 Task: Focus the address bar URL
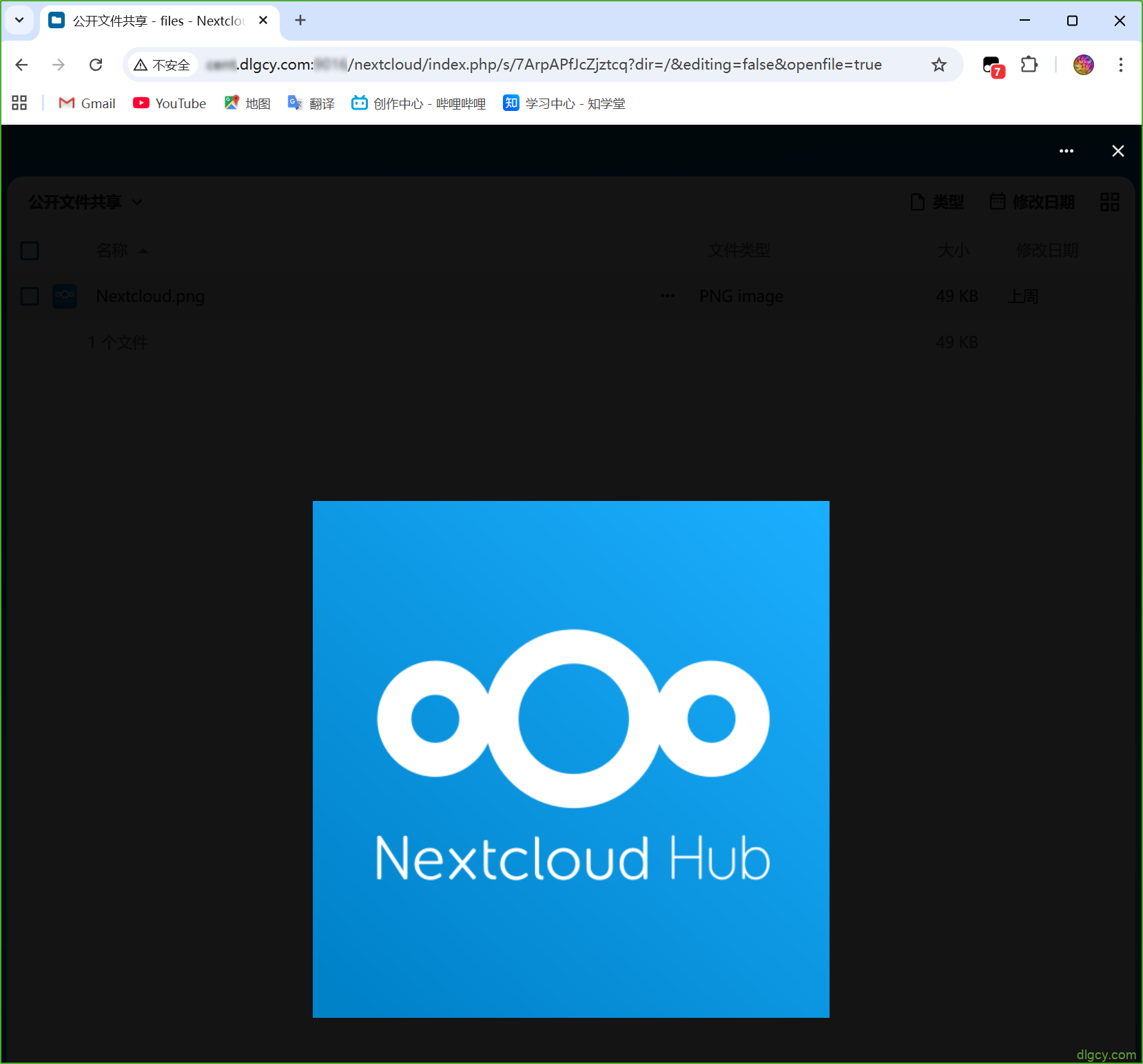pyautogui.click(x=544, y=65)
